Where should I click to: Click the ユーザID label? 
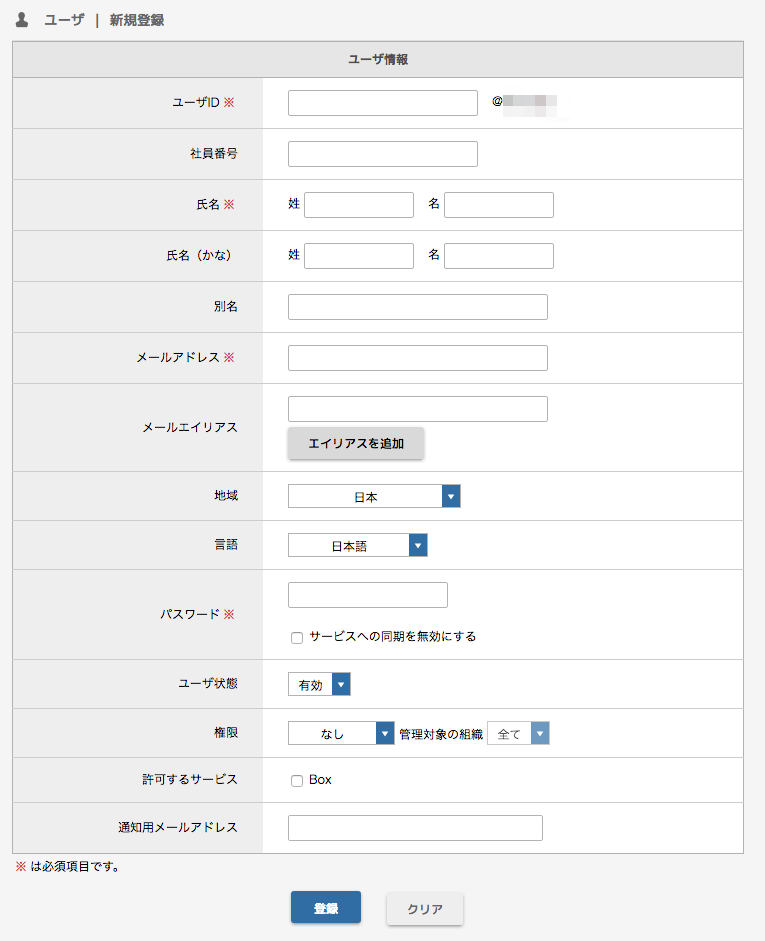click(196, 103)
